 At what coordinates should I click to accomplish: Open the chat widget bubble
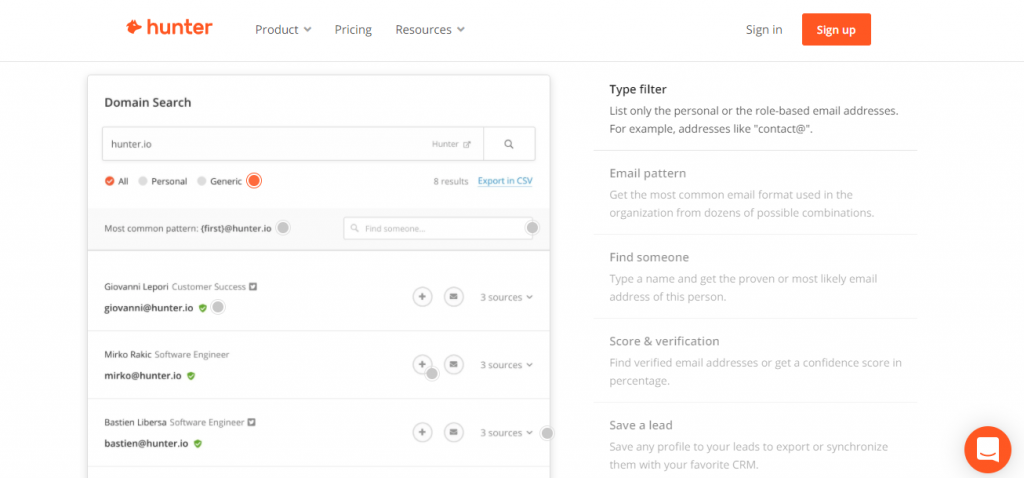coord(987,449)
